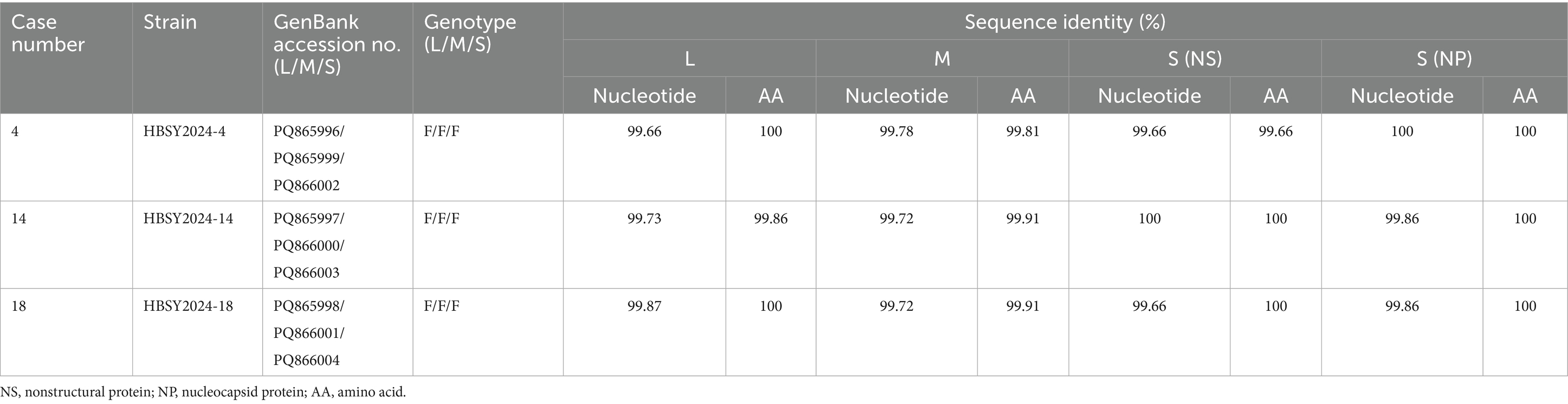The height and width of the screenshot is (404, 1568).
Task: Click strain HBSY2024-14 cell
Action: click(x=188, y=219)
